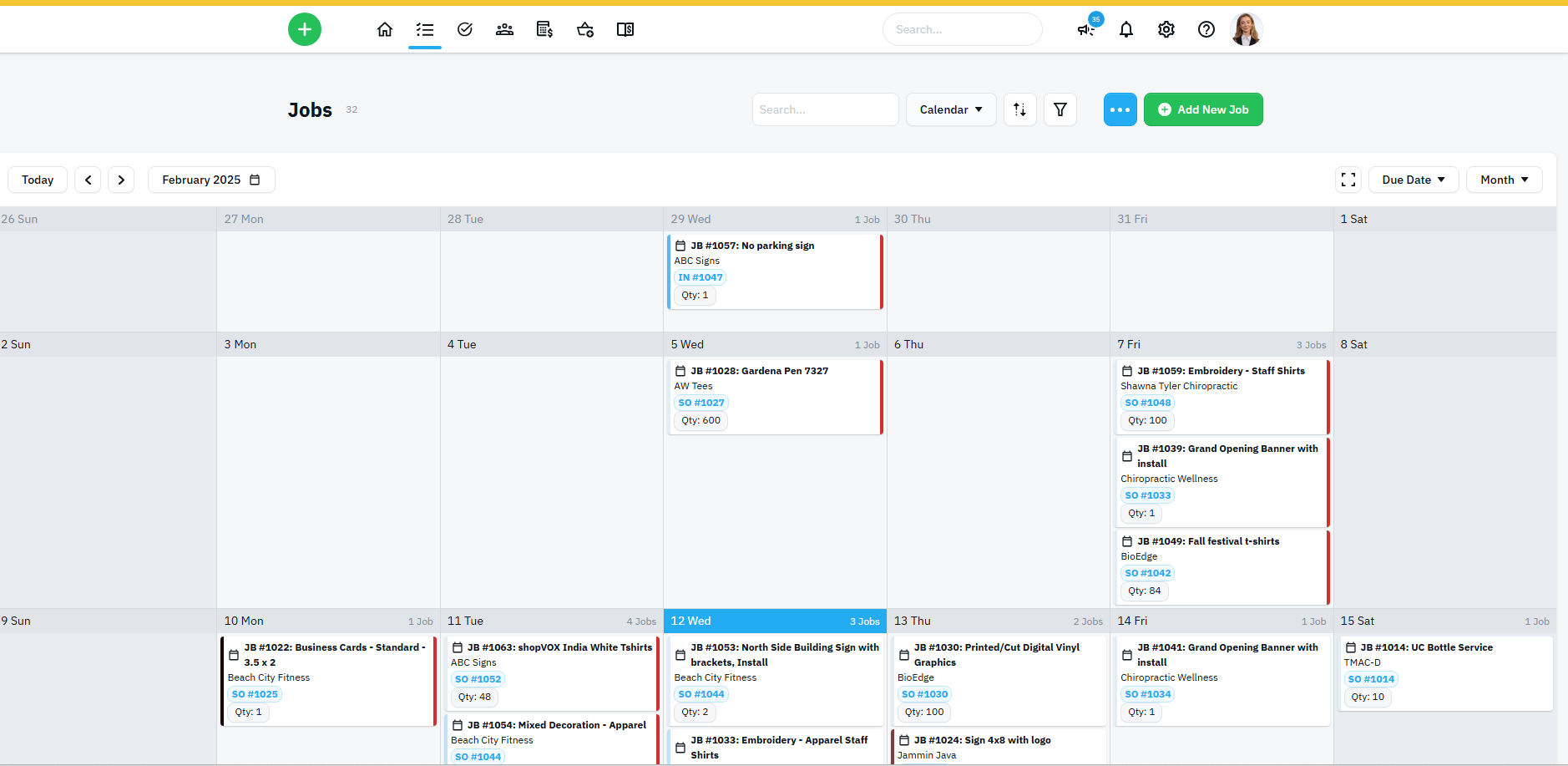Image resolution: width=1568 pixels, height=766 pixels.
Task: Open the Customers people icon
Action: pyautogui.click(x=504, y=28)
